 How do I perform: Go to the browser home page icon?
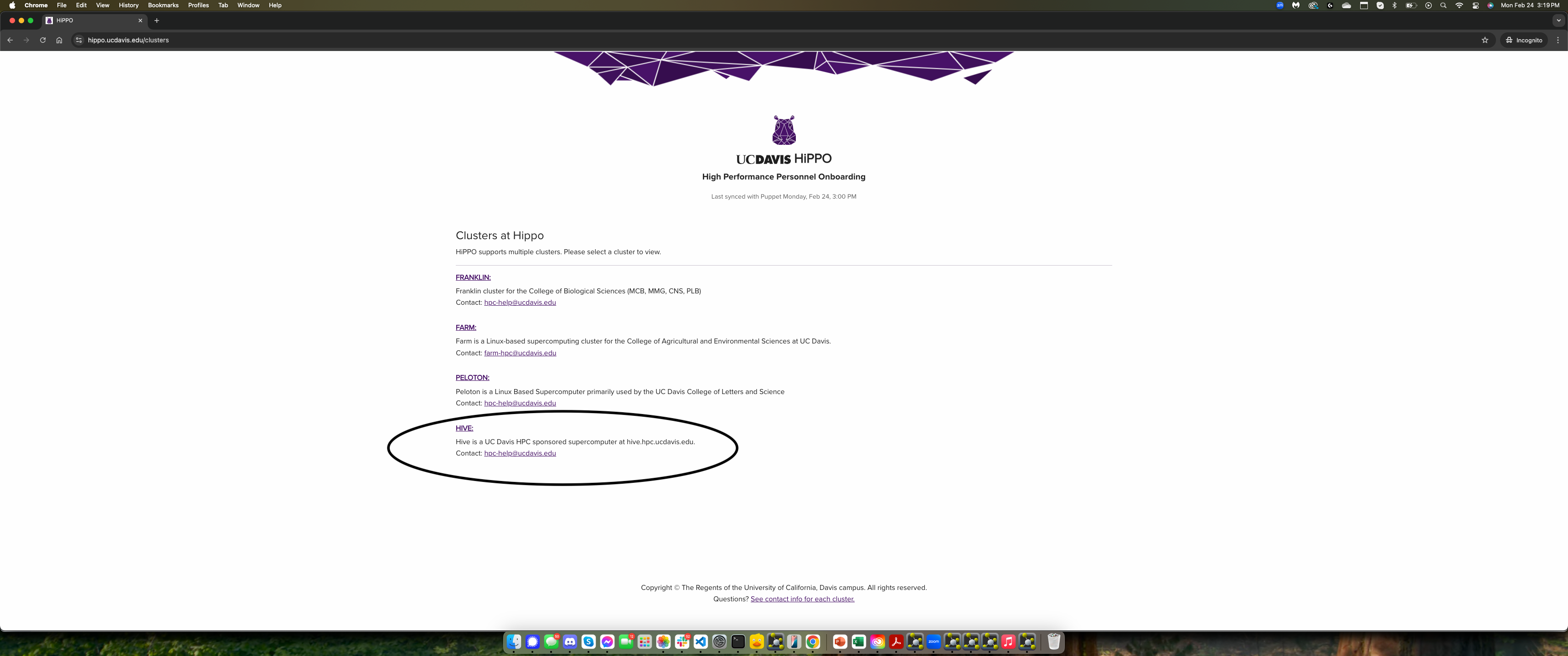click(59, 40)
